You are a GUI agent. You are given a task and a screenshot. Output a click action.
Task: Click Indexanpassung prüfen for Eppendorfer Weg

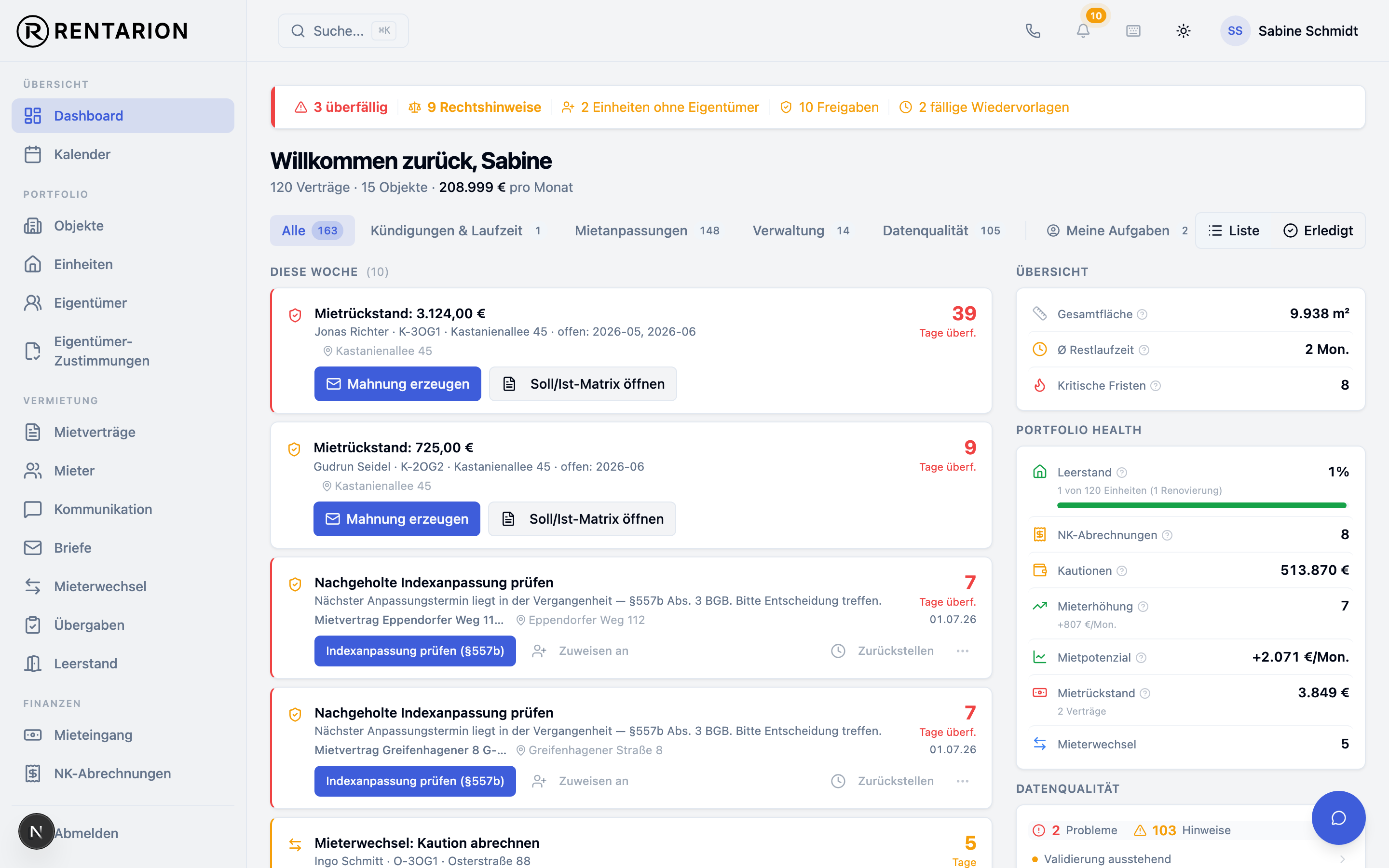pyautogui.click(x=415, y=651)
